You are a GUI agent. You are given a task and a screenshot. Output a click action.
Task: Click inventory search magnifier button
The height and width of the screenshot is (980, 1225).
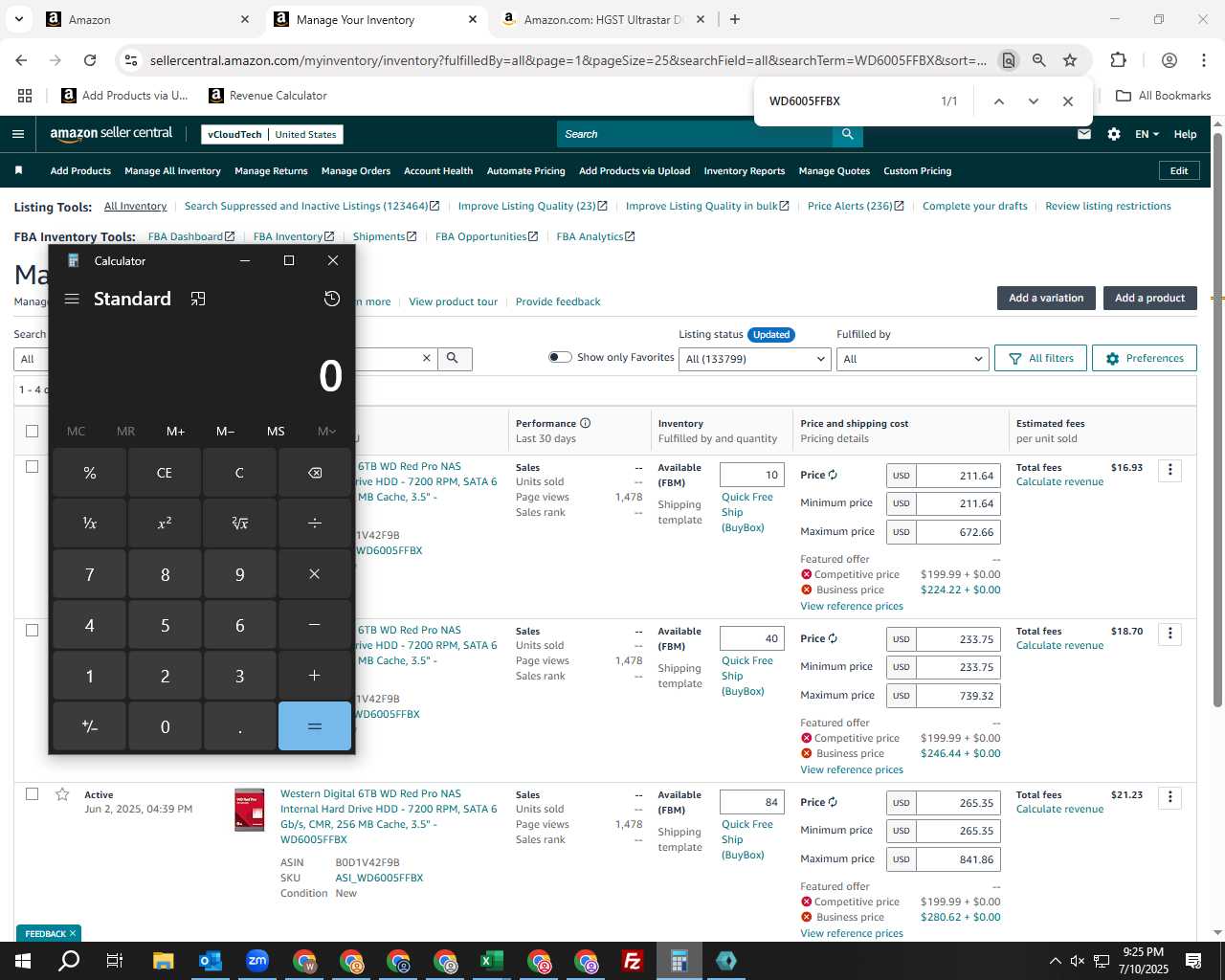(453, 358)
